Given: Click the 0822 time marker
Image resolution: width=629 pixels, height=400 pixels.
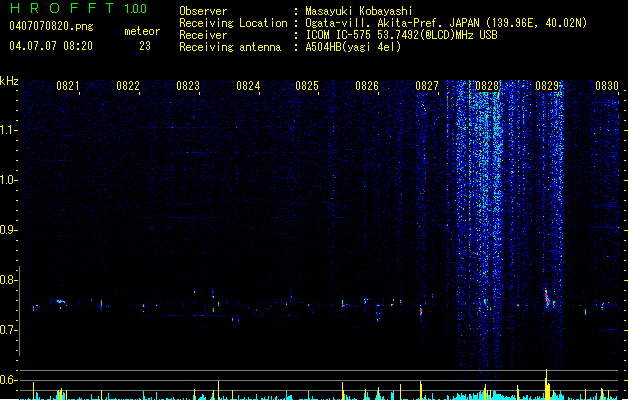Looking at the screenshot, I should 128,86.
